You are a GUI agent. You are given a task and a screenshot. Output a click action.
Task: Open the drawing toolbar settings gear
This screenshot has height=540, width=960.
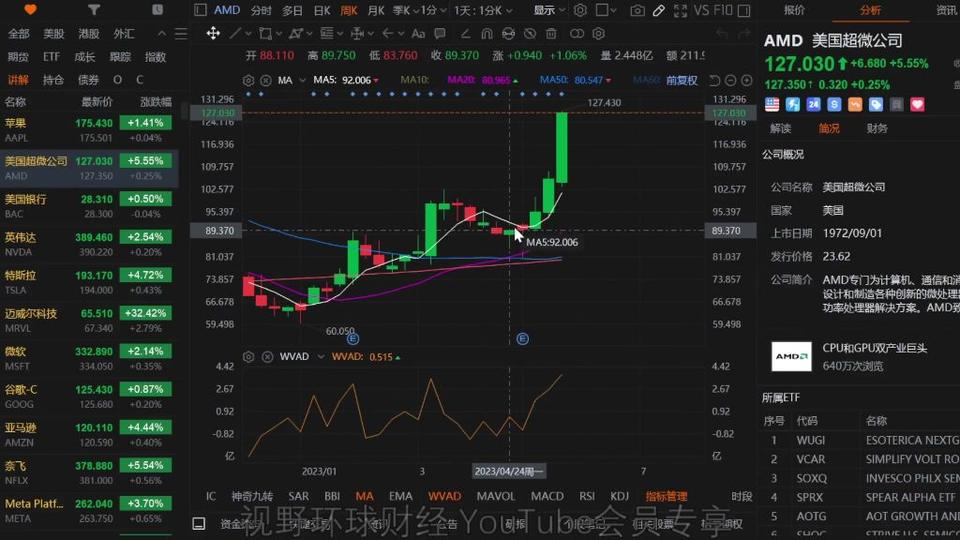click(x=599, y=33)
